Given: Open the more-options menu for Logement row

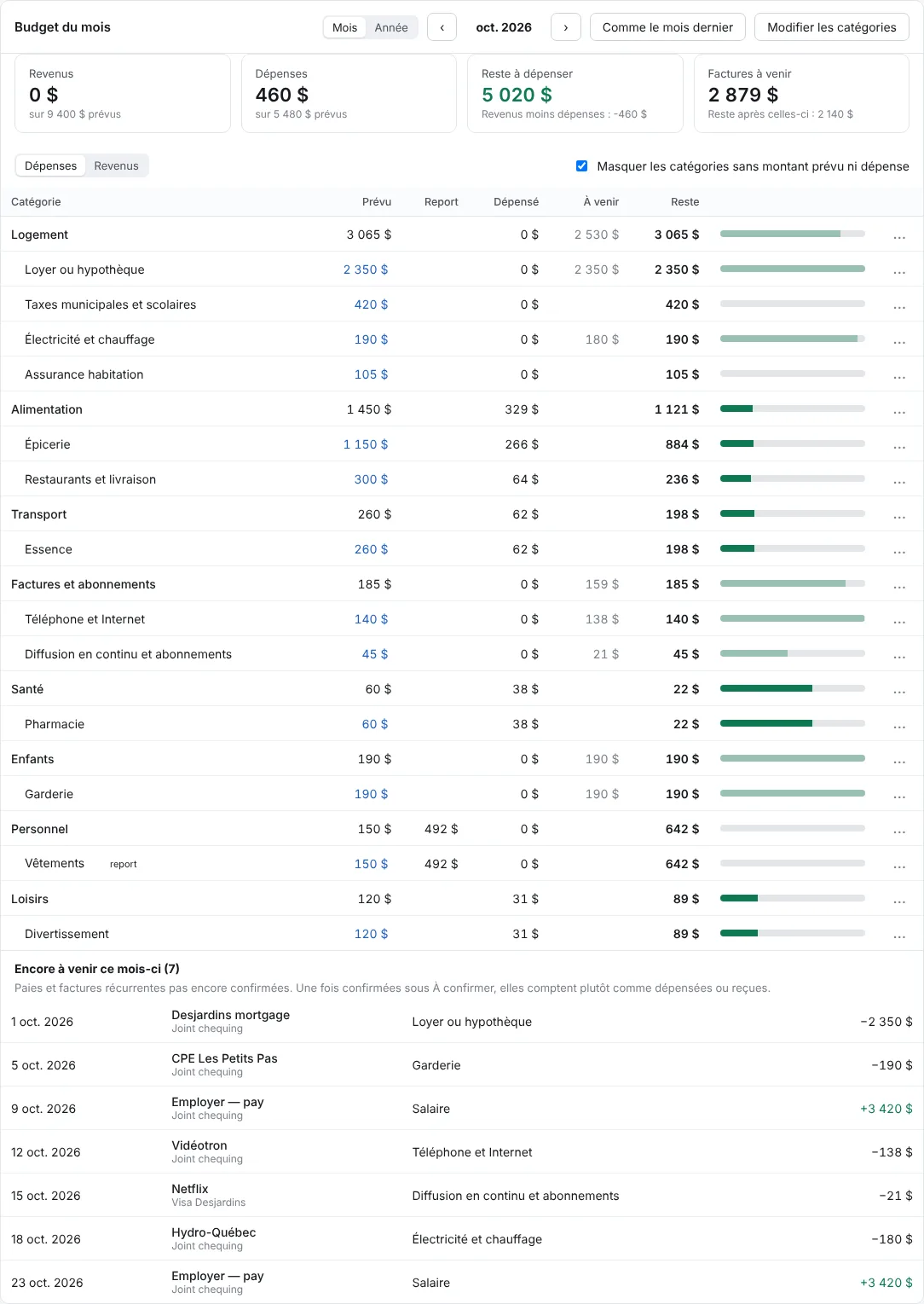Looking at the screenshot, I should pyautogui.click(x=899, y=235).
